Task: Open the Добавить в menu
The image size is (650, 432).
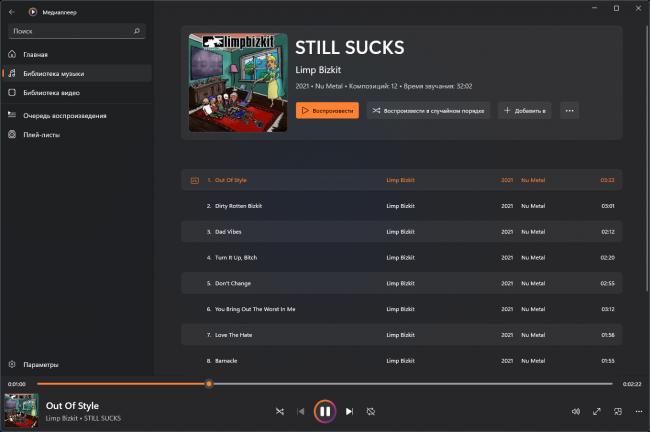Action: click(x=524, y=110)
